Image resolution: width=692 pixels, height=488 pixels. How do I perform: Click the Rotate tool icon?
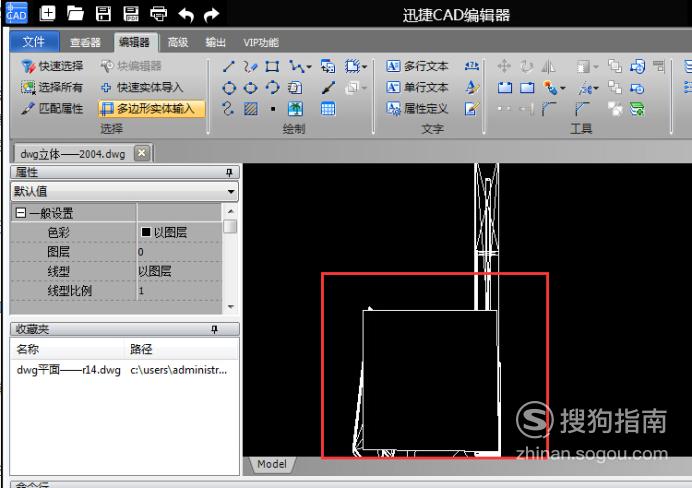(x=526, y=67)
